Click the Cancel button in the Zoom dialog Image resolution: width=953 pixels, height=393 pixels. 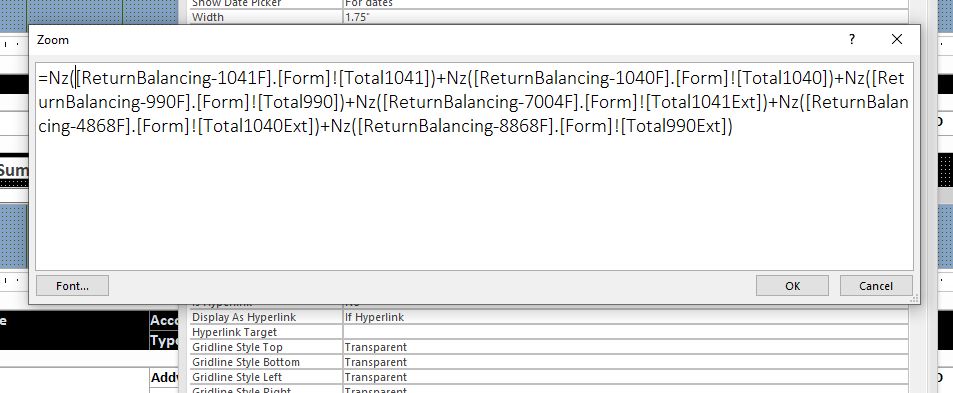pyautogui.click(x=876, y=285)
